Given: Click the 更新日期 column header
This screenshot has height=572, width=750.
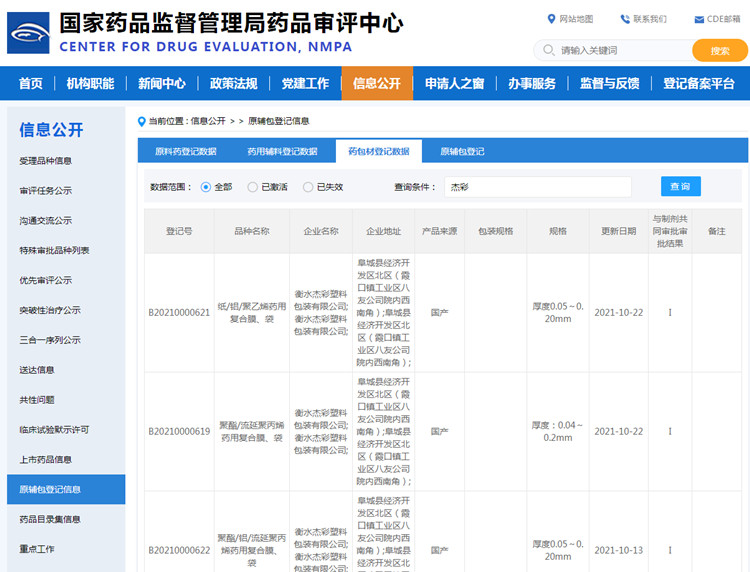Looking at the screenshot, I should click(618, 231).
